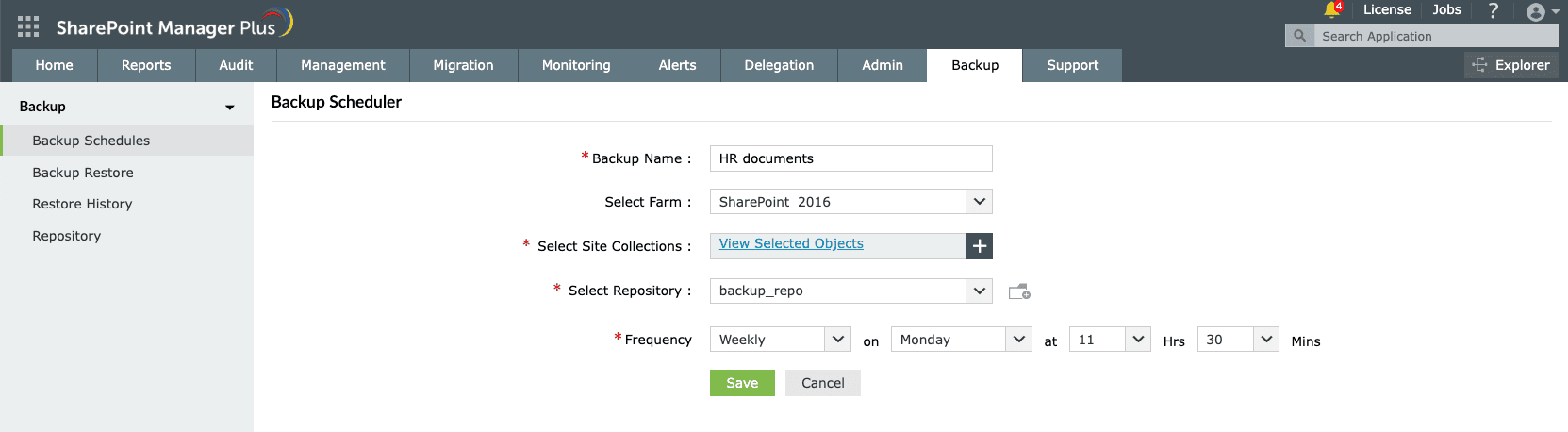Open the Migration tab
This screenshot has height=432, width=1568.
(463, 65)
